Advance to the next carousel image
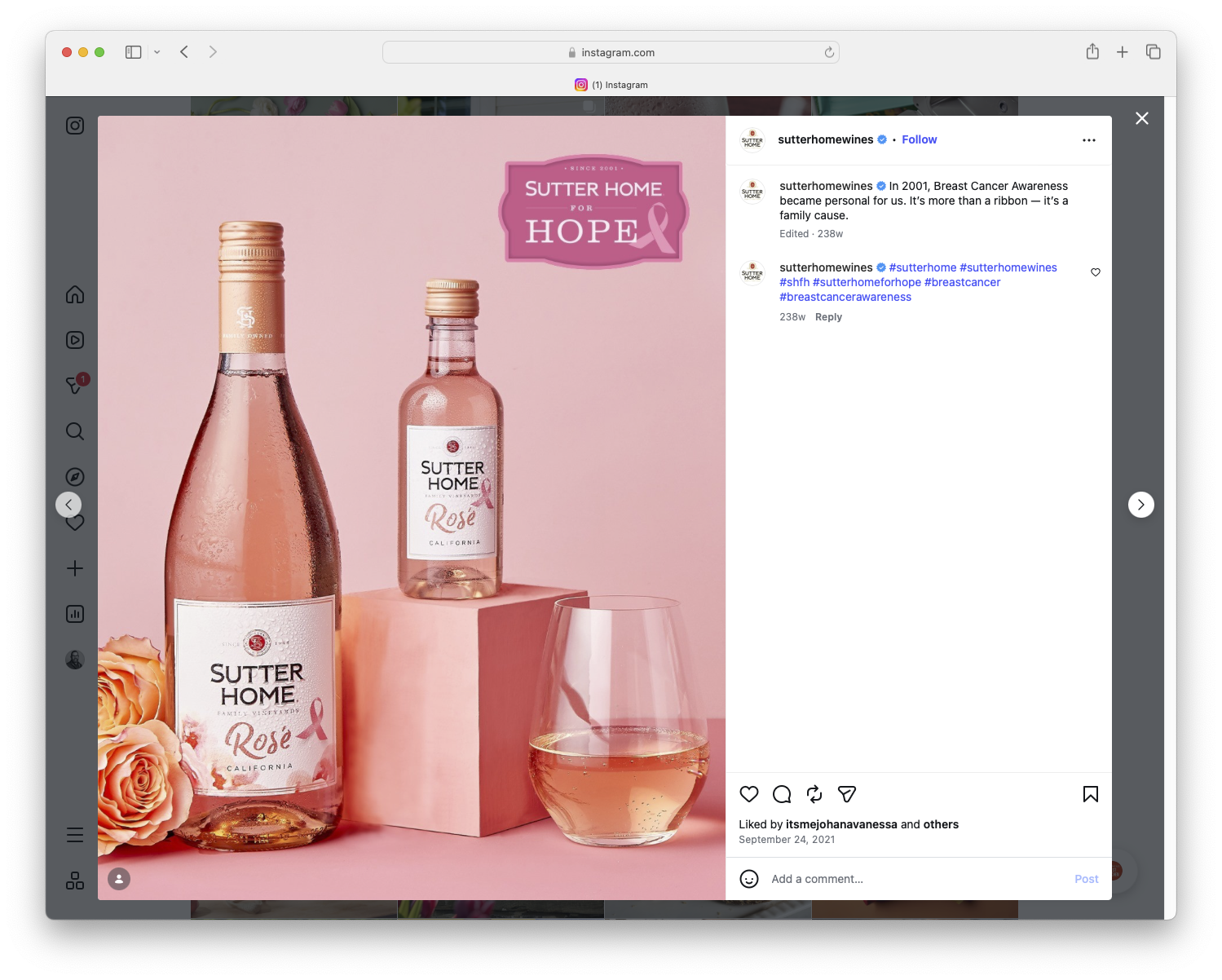The image size is (1222, 980). pos(1140,504)
